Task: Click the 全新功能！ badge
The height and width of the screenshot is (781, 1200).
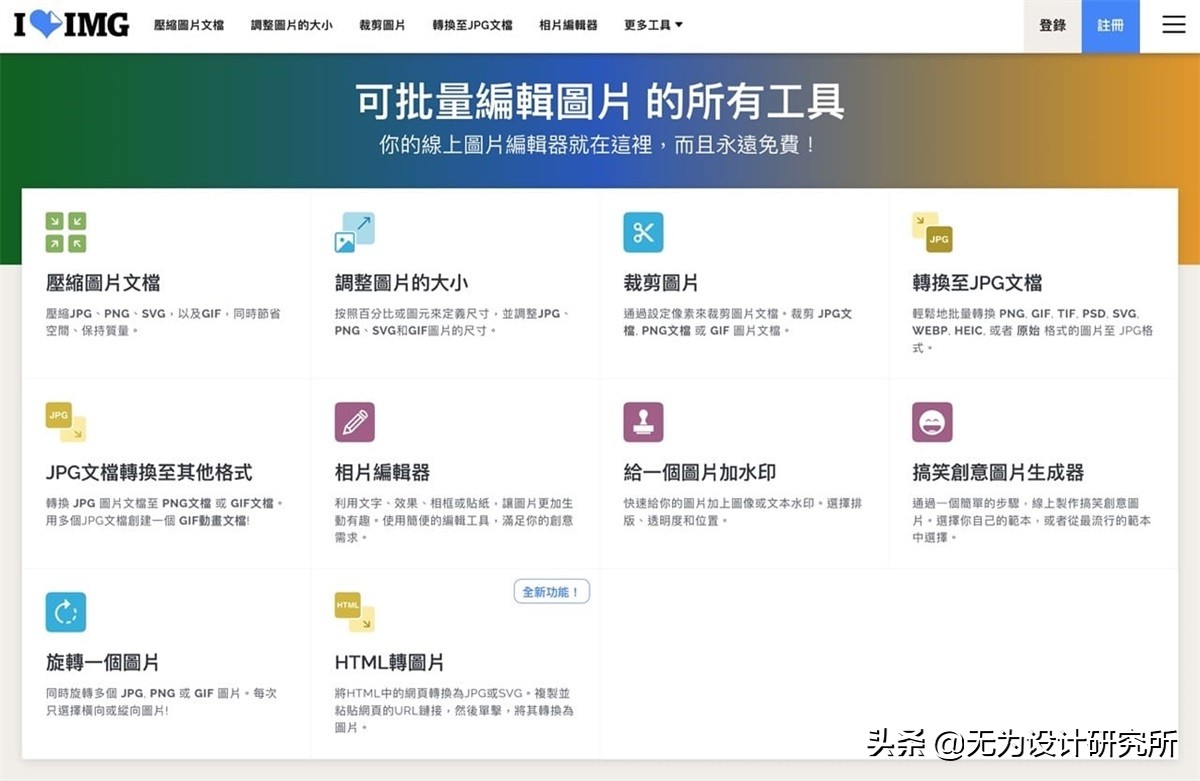Action: [551, 592]
